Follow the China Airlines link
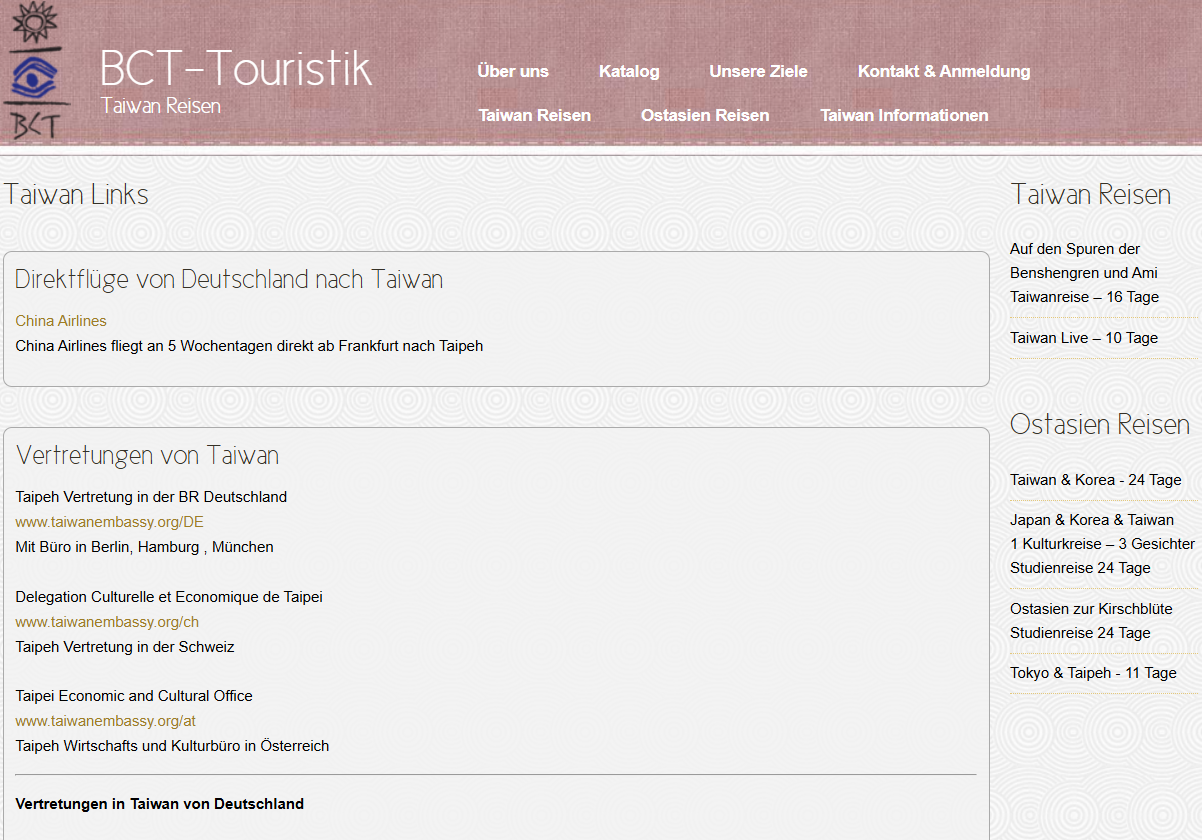 (x=61, y=321)
